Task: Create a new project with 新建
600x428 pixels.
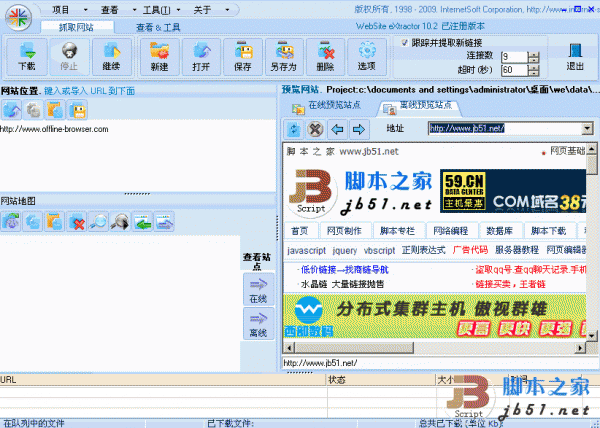Action: tap(159, 57)
